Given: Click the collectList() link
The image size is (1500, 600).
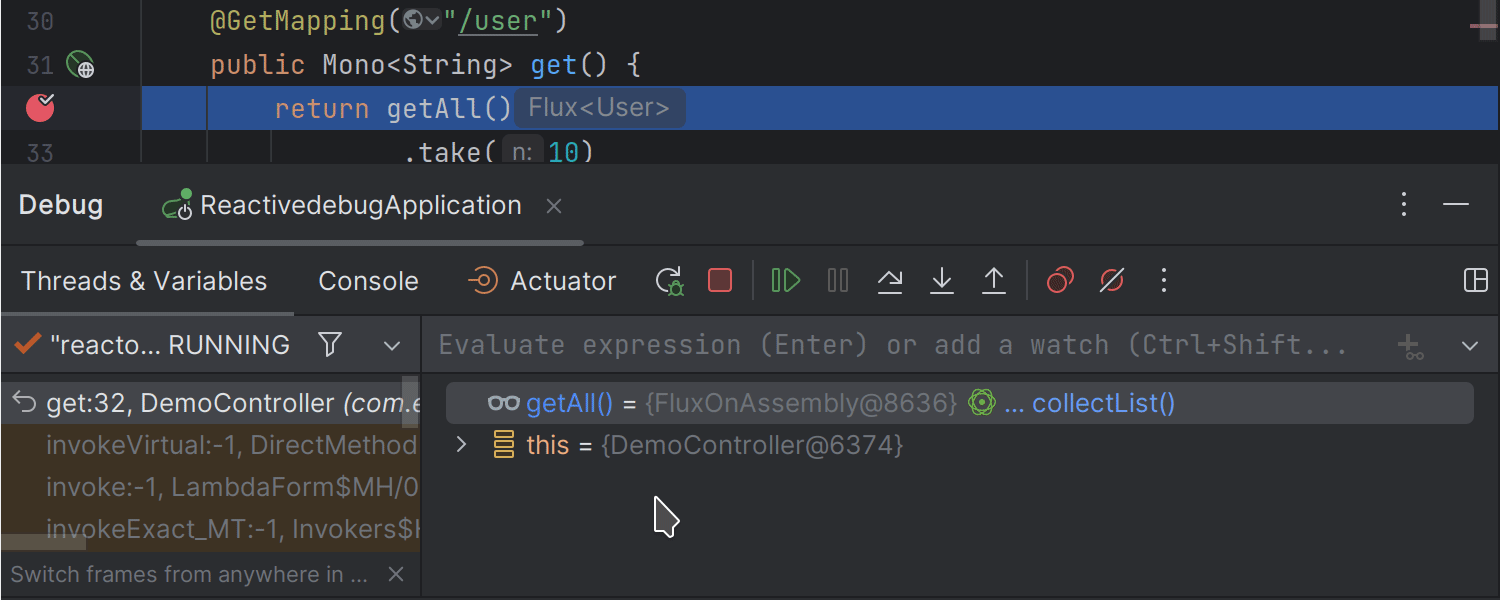Looking at the screenshot, I should tap(1103, 403).
